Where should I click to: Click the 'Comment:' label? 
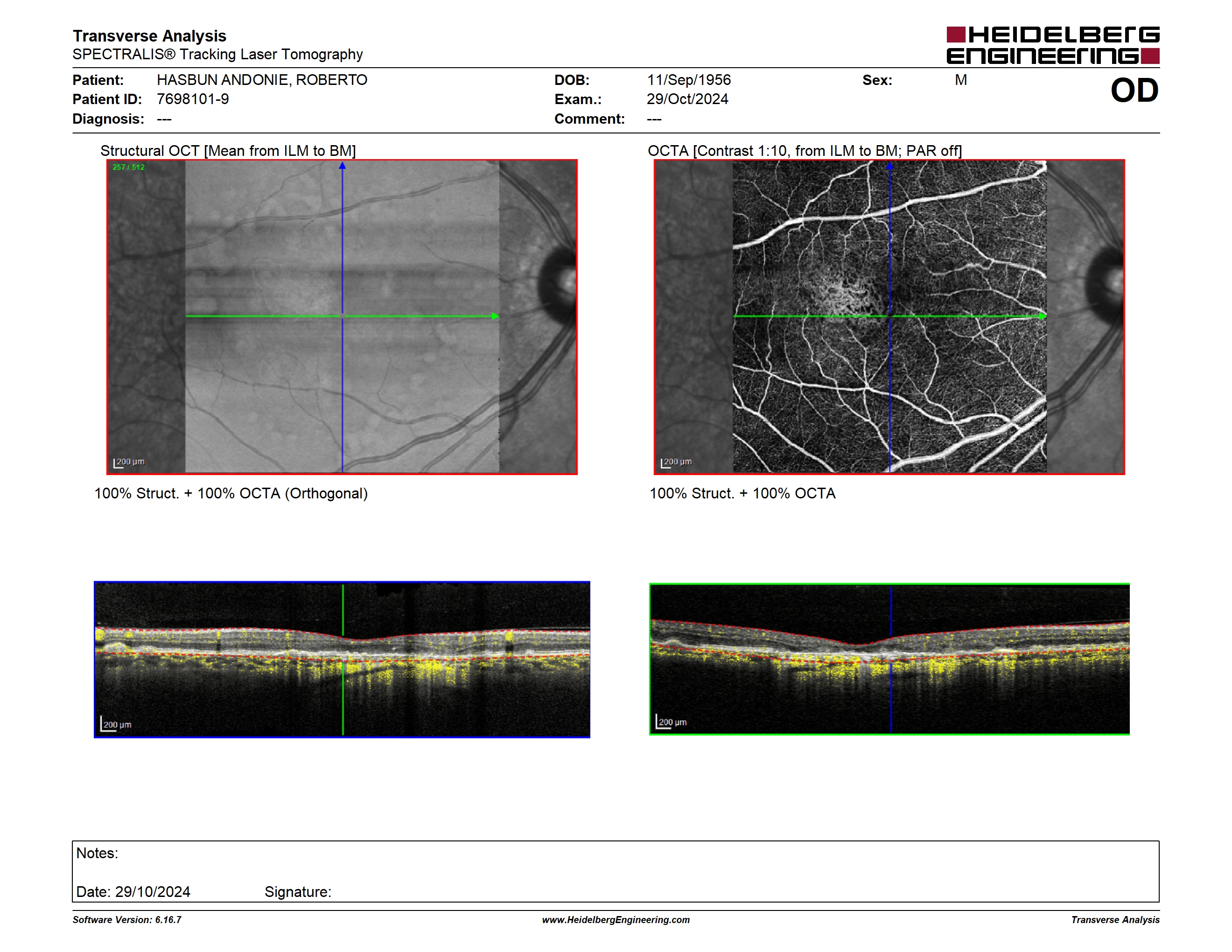click(x=589, y=119)
